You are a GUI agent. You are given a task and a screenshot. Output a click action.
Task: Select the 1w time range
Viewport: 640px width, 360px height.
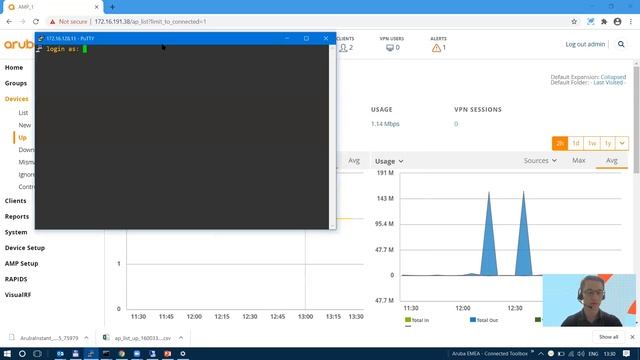591,143
